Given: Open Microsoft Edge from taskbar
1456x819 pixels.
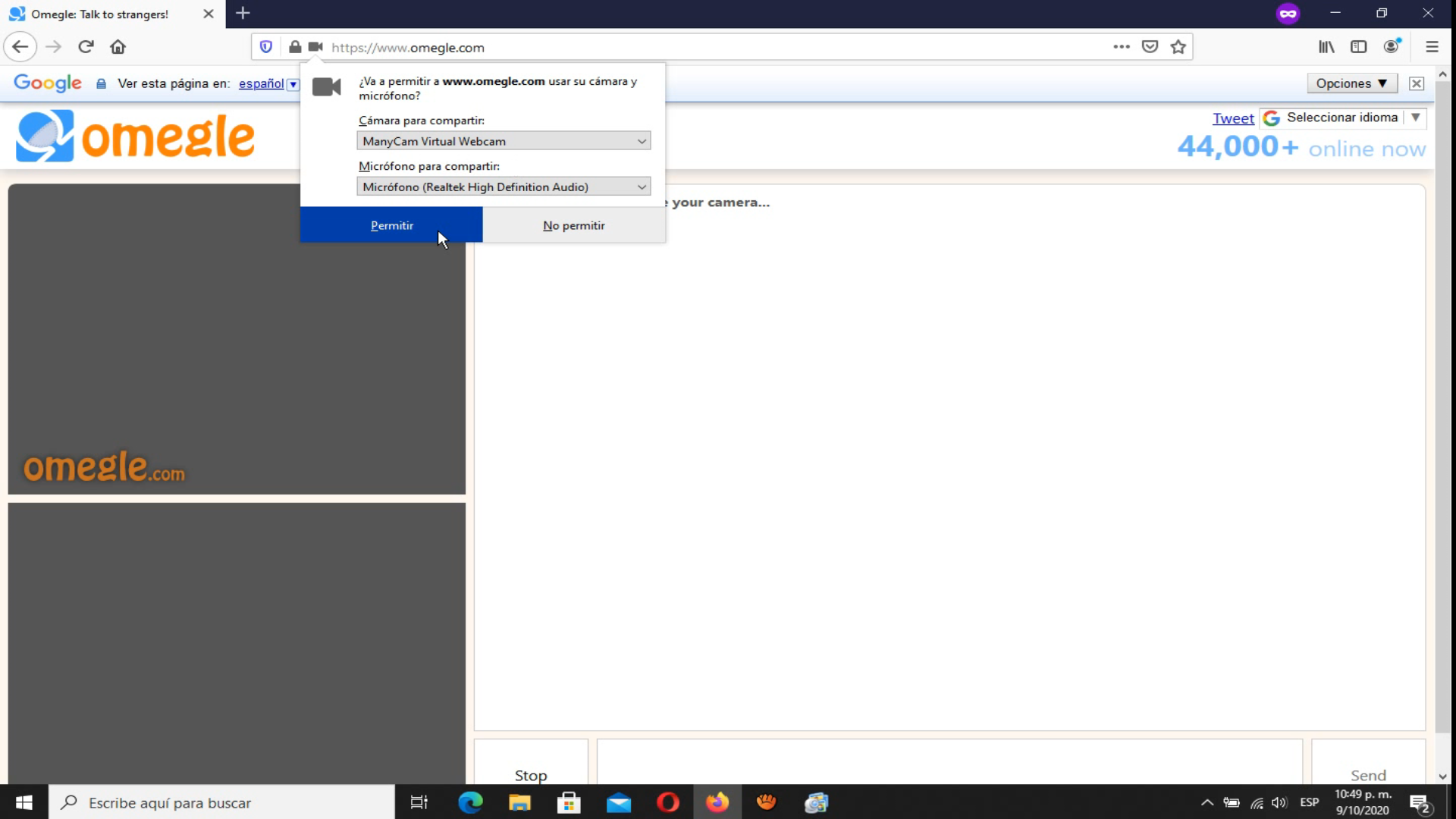Looking at the screenshot, I should [x=470, y=802].
